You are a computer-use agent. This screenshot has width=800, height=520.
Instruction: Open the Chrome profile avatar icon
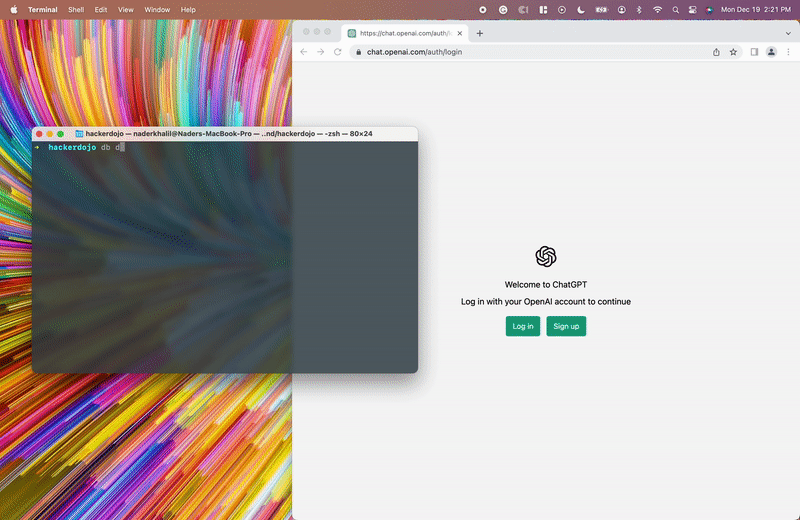tap(771, 52)
